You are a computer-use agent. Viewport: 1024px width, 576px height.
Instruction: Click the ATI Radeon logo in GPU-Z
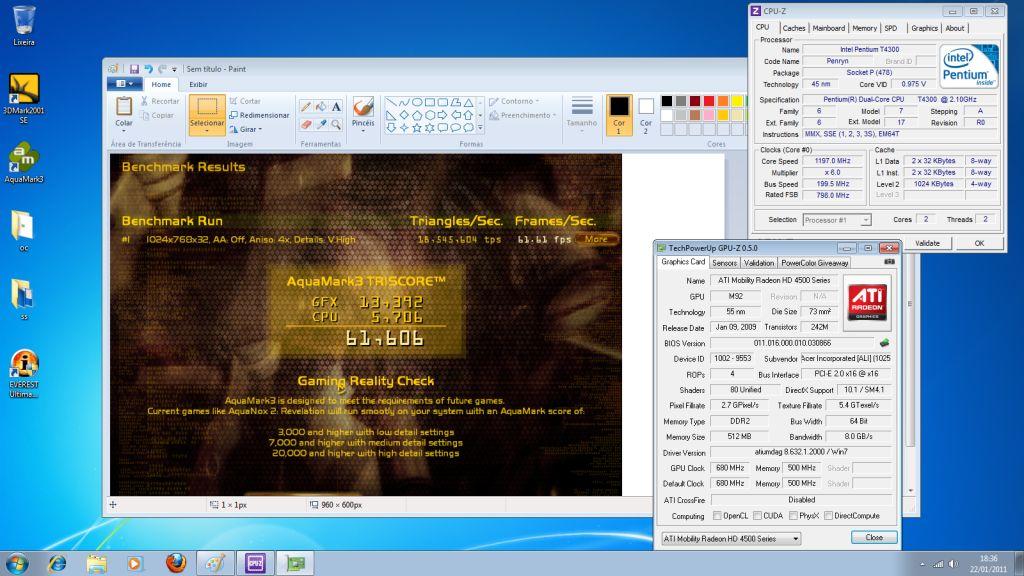(867, 301)
